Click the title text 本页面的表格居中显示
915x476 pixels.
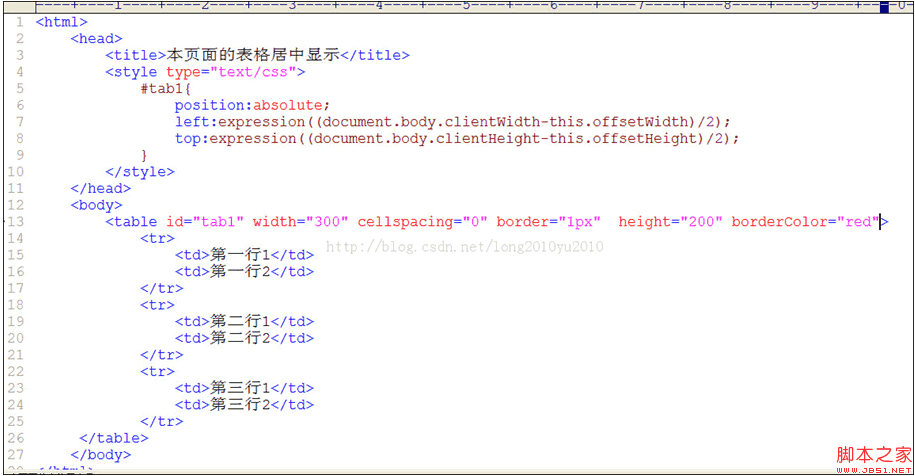pyautogui.click(x=253, y=56)
